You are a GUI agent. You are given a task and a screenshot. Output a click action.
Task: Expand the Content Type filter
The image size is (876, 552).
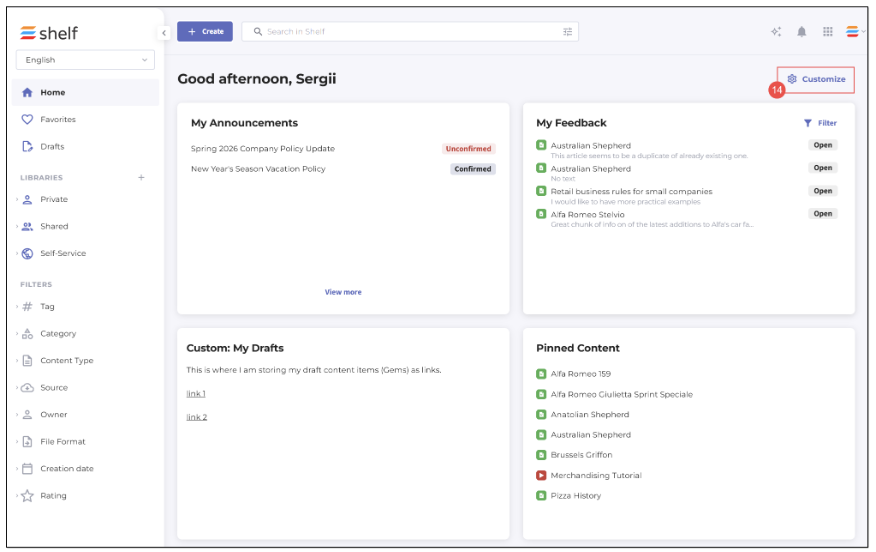(x=17, y=360)
